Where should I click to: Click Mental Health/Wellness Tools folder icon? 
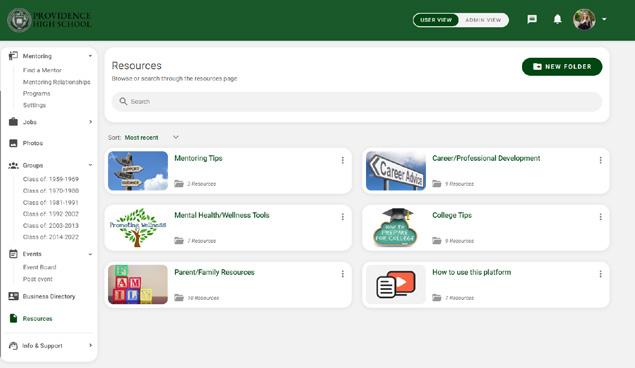179,241
